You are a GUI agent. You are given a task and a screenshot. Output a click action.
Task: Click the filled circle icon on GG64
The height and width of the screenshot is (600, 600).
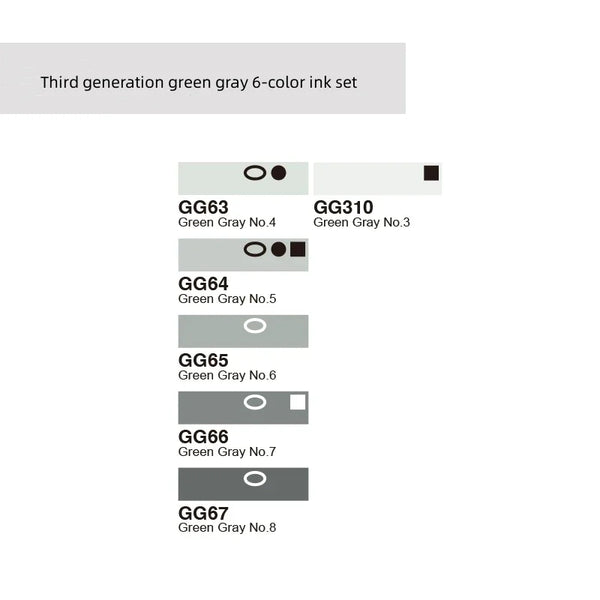point(278,249)
